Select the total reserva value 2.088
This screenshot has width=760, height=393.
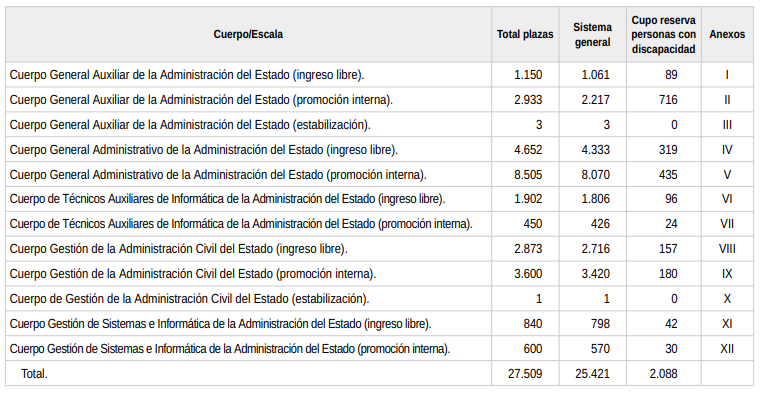click(663, 374)
